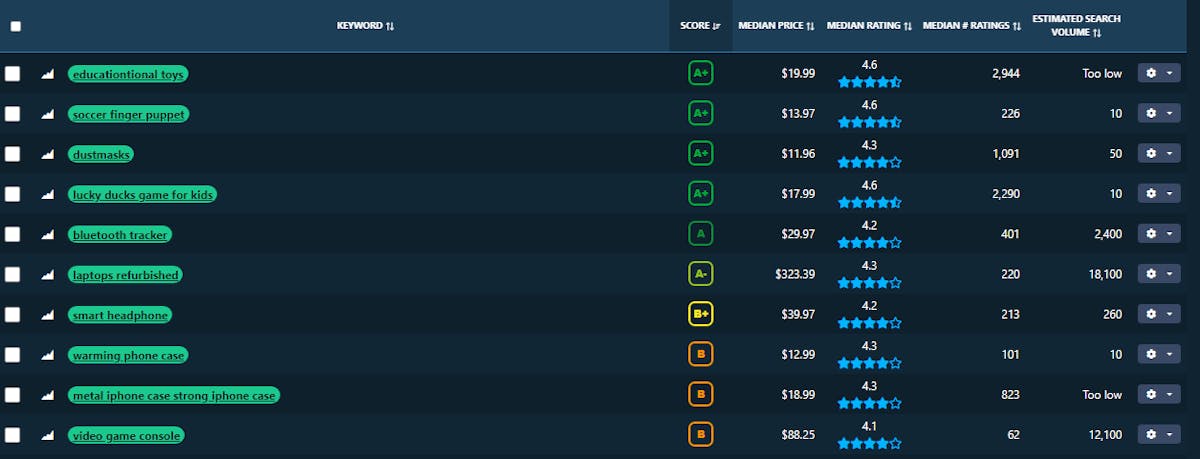Check the video game console row checkbox
This screenshot has width=1200, height=459.
12,435
